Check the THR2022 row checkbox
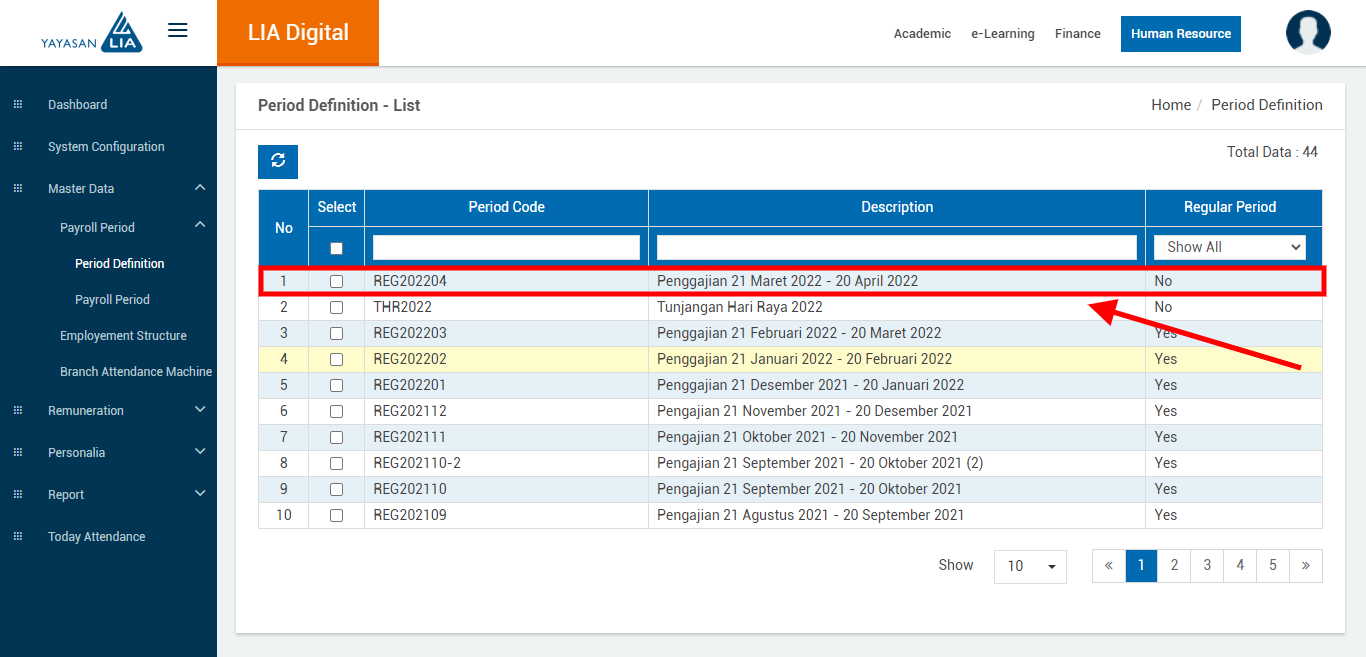 [336, 308]
